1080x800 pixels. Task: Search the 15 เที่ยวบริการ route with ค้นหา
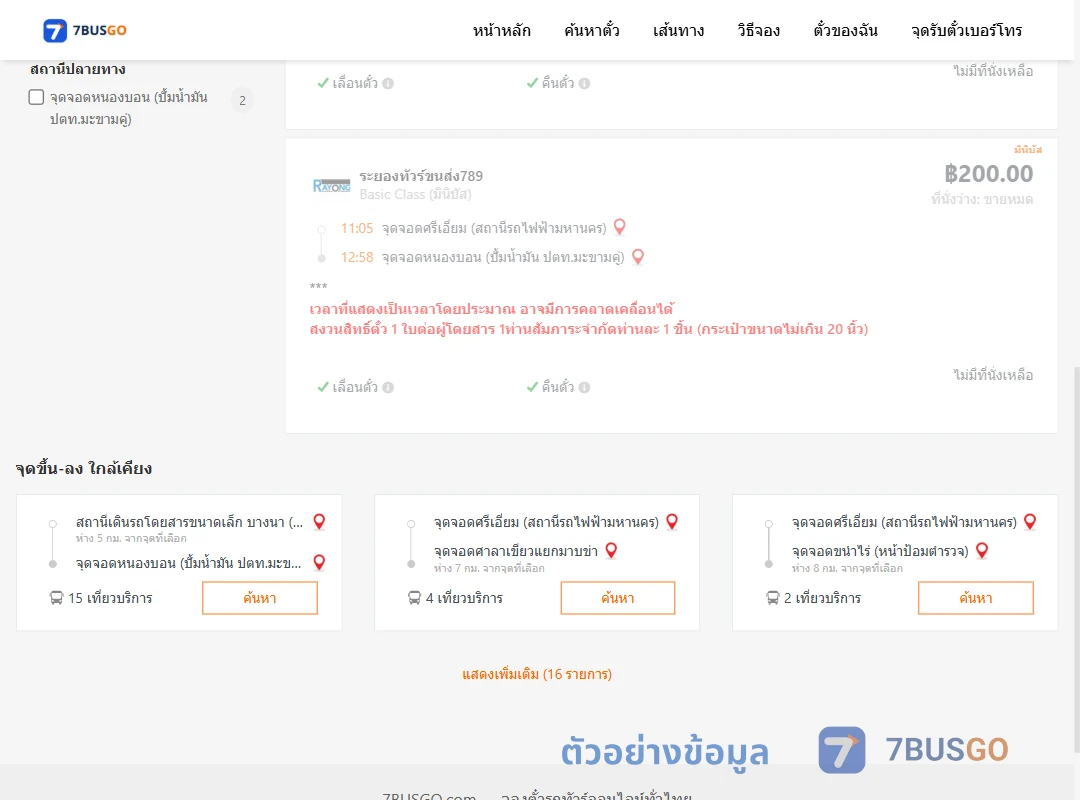[260, 598]
